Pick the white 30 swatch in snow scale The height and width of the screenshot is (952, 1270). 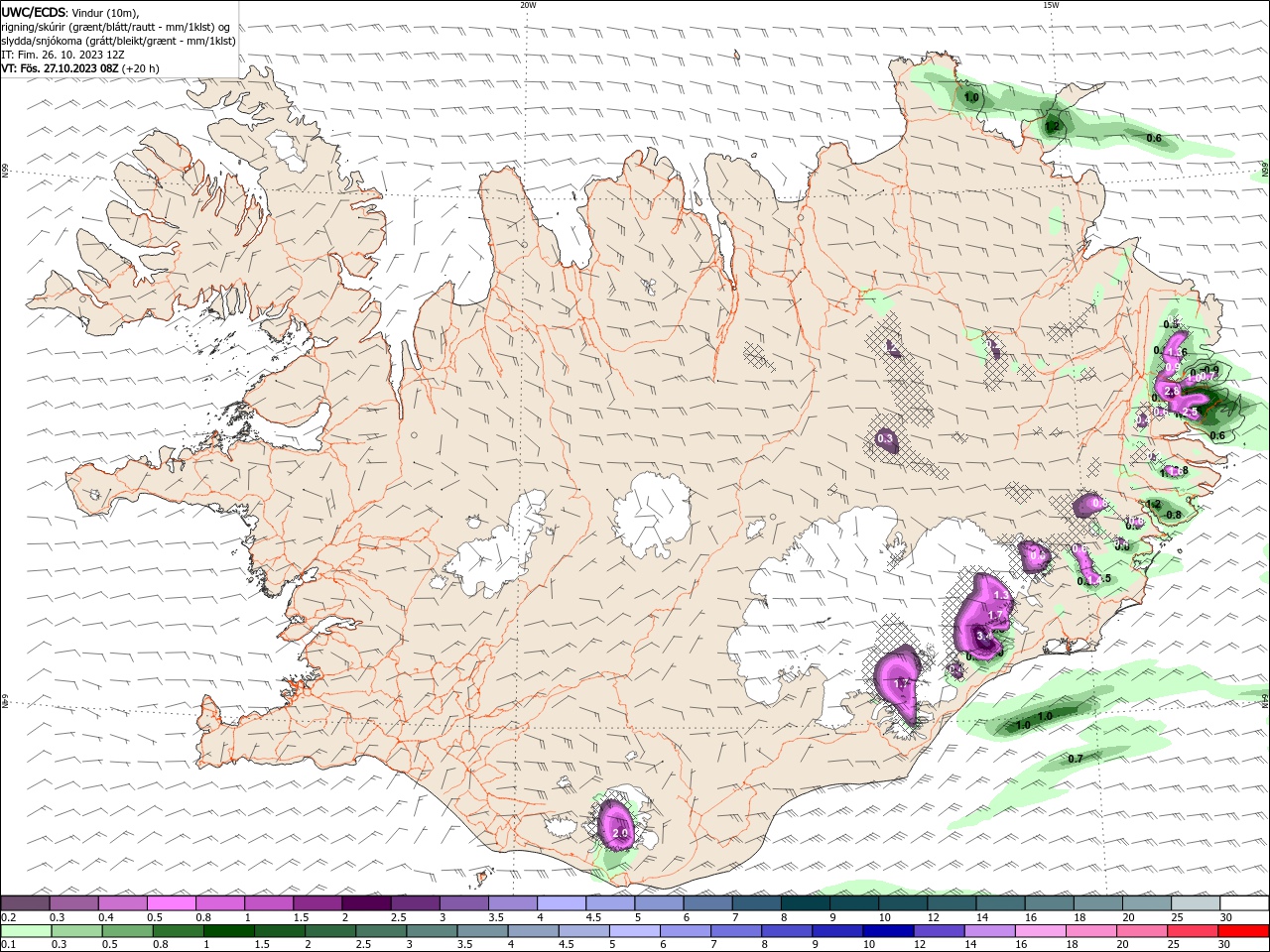coord(1244,903)
